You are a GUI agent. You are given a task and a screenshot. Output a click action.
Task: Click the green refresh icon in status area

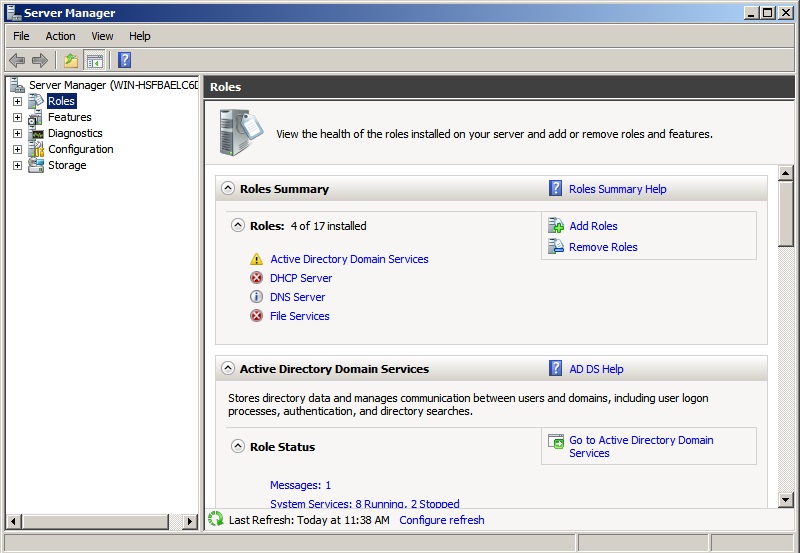coord(216,519)
